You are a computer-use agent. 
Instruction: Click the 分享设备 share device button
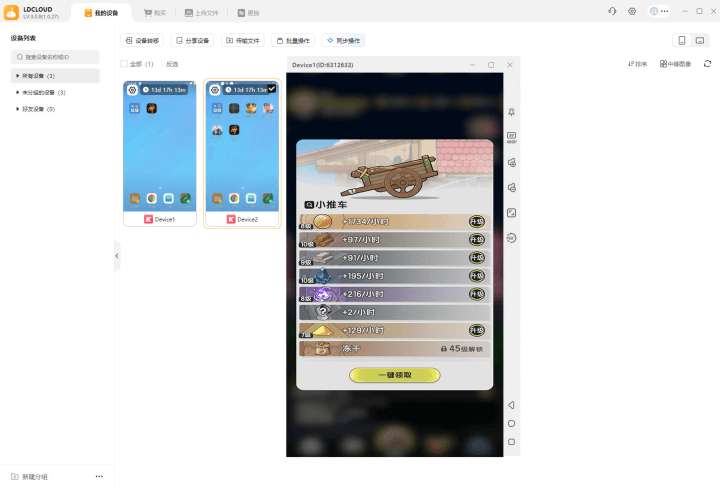[x=192, y=40]
